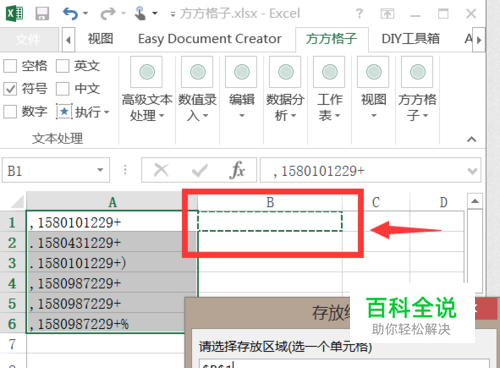
Task: Open the touch mode dropdown arrow
Action: [x=155, y=14]
